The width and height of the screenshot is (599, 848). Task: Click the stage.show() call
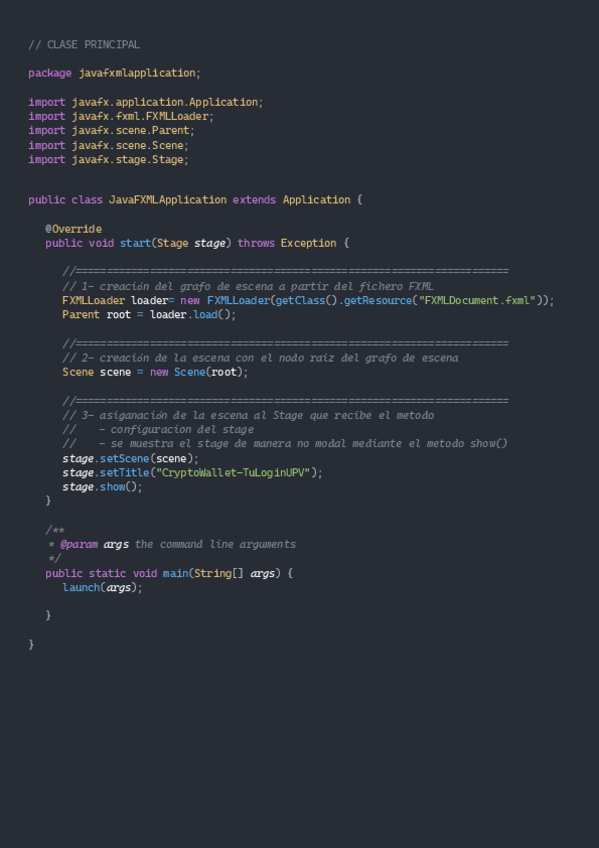point(103,487)
